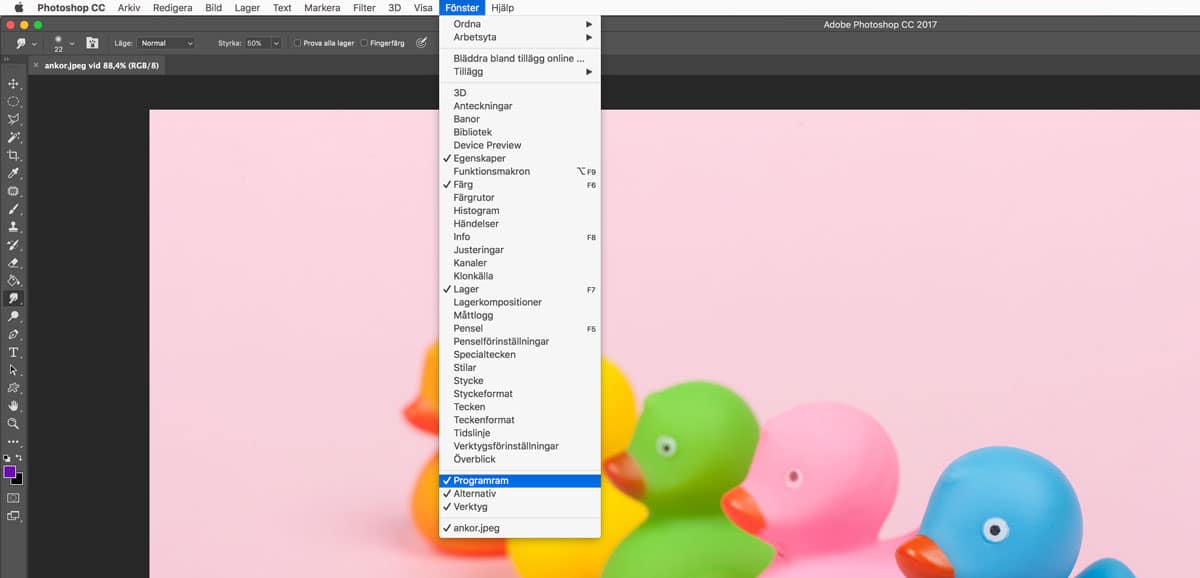Select the Smudge tool in the toolbox

coord(14,299)
